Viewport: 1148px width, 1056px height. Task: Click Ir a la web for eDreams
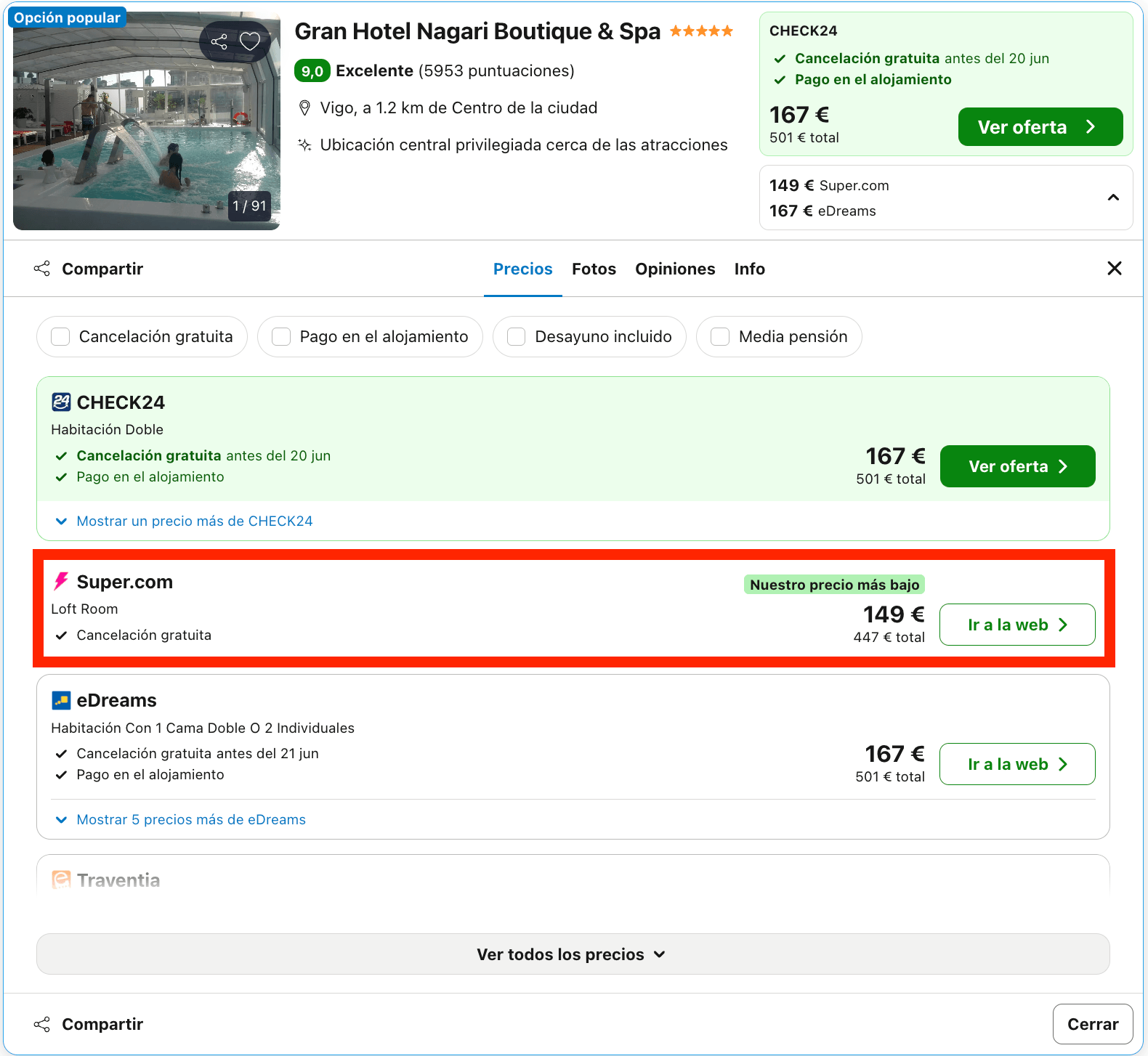coord(1017,764)
